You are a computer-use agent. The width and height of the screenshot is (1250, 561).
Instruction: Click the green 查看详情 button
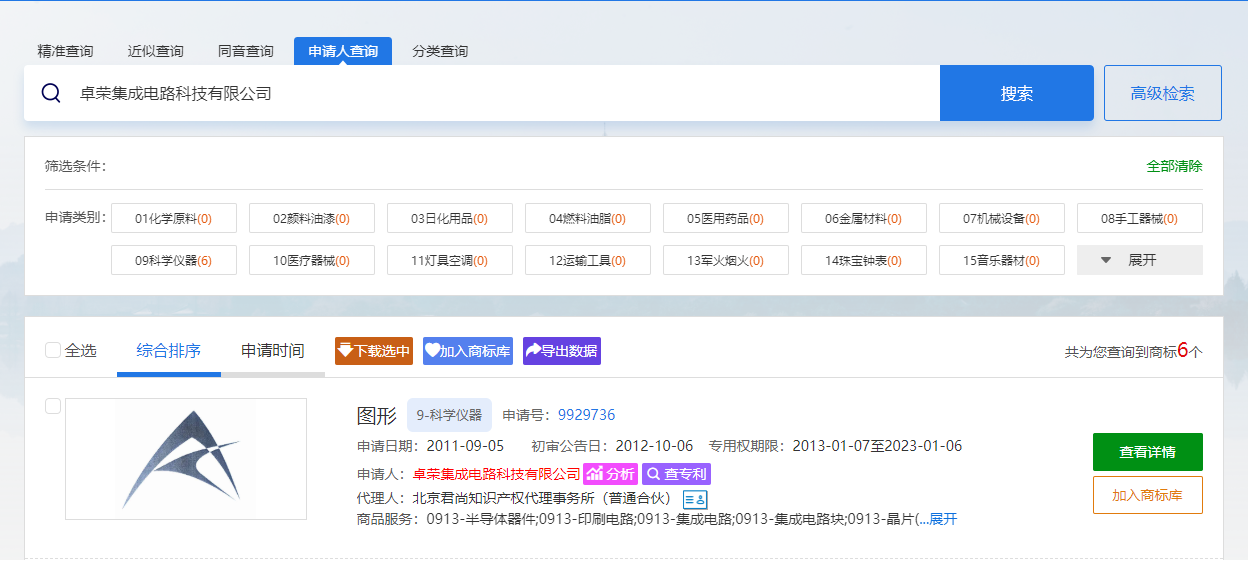click(x=1147, y=452)
